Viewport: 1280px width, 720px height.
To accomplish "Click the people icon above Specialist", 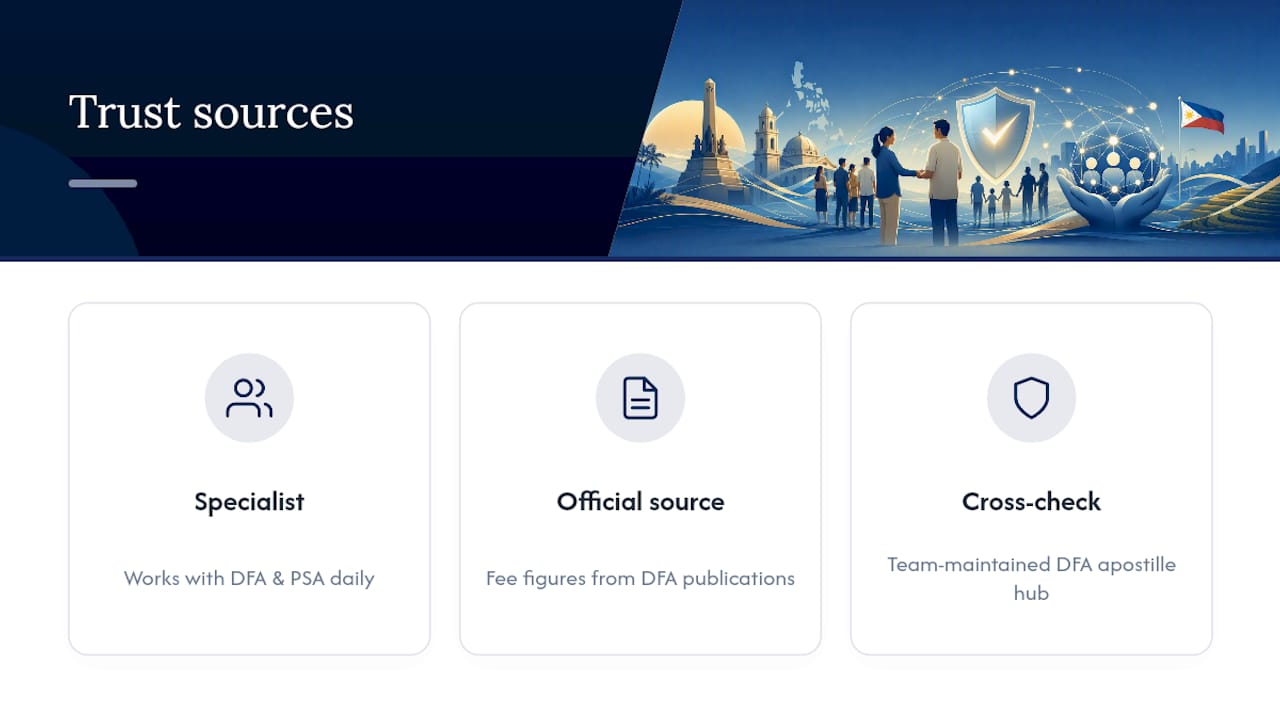I will 249,398.
